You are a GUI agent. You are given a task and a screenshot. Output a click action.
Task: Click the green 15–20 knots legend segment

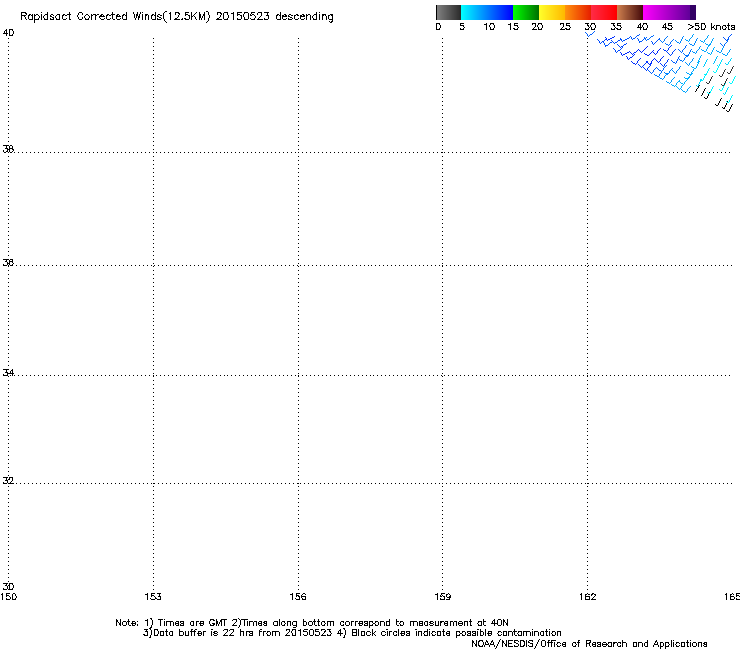click(x=526, y=12)
